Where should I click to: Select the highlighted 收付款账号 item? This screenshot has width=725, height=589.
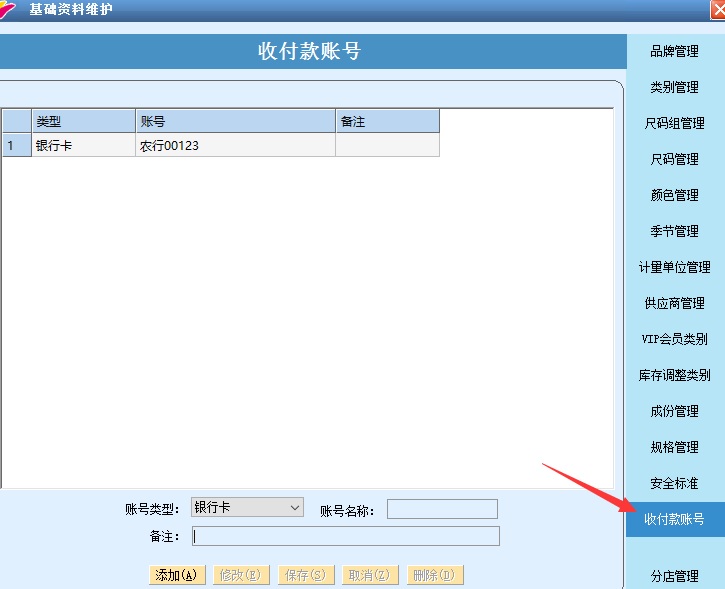(x=675, y=519)
